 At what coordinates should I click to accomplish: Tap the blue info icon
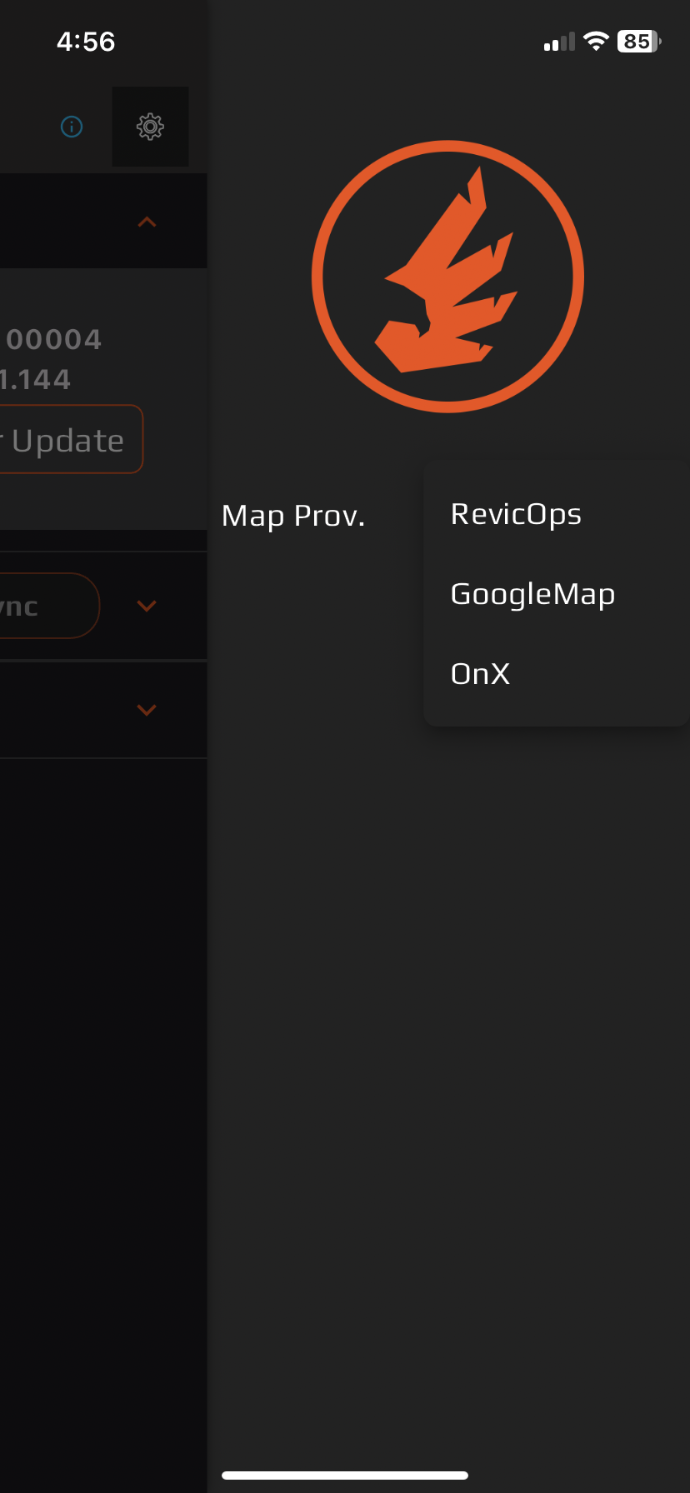pyautogui.click(x=71, y=127)
